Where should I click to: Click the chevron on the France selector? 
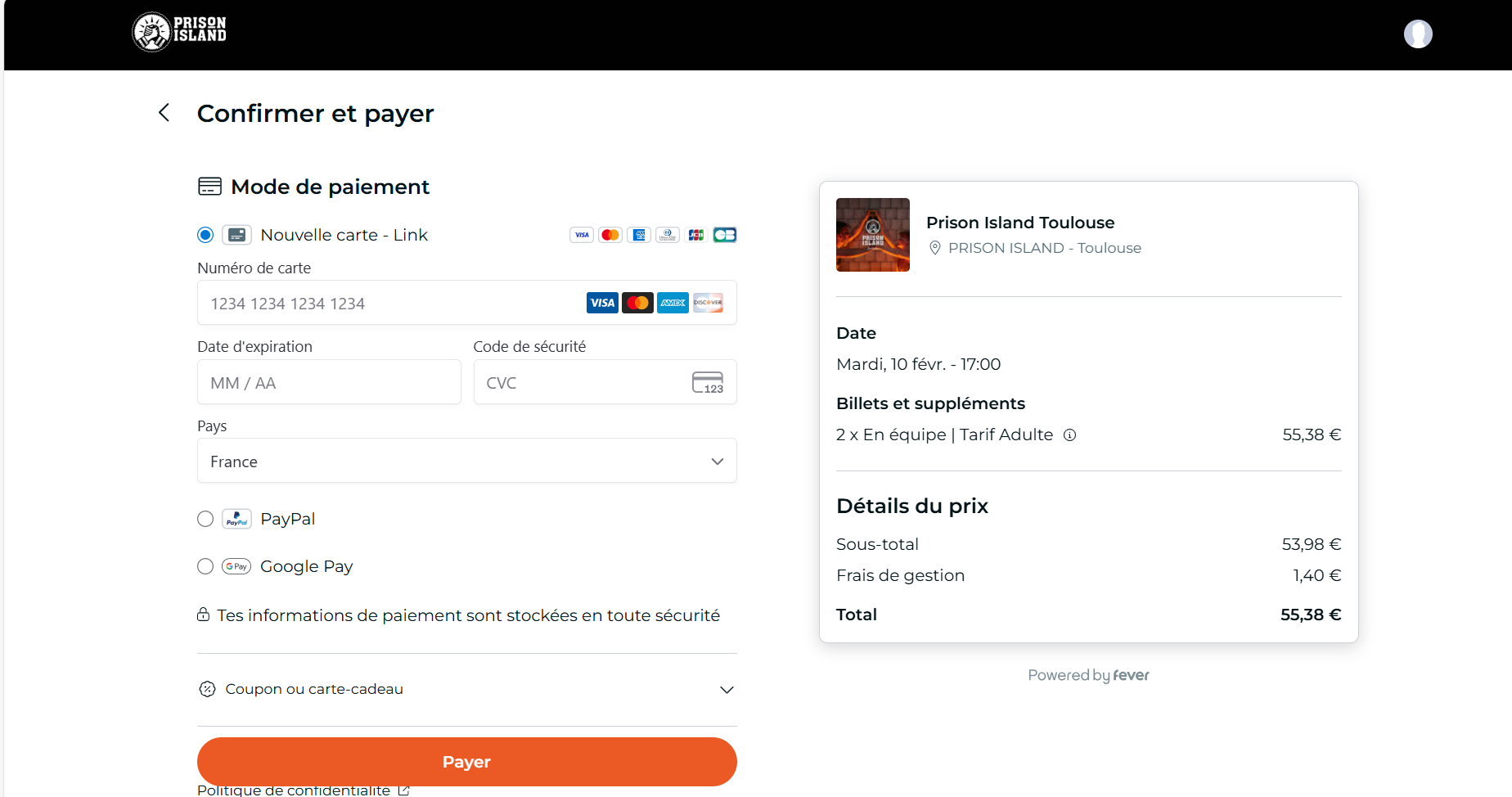[718, 462]
